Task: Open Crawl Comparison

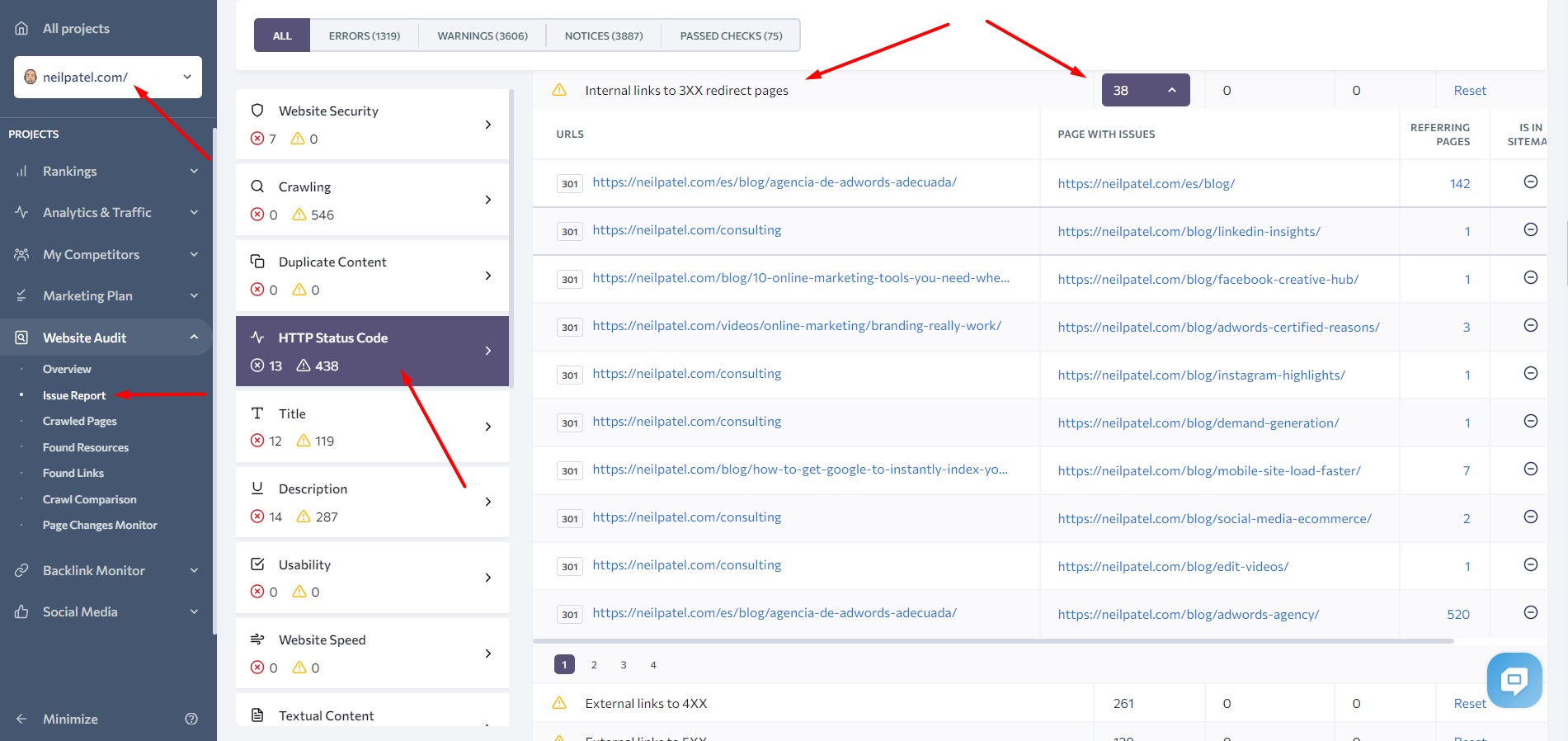Action: tap(90, 499)
